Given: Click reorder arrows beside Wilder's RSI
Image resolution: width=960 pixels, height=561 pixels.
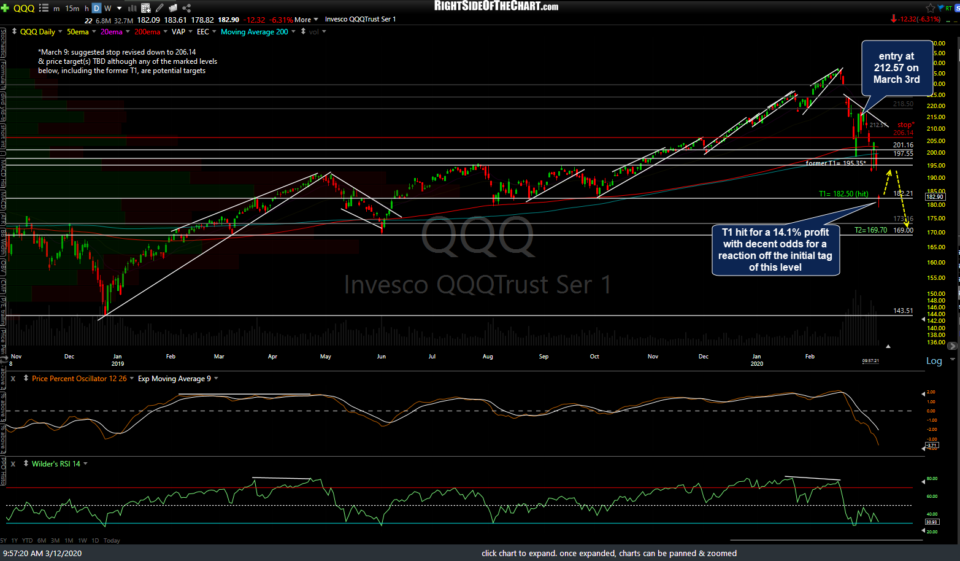Looking at the screenshot, I should (26, 464).
